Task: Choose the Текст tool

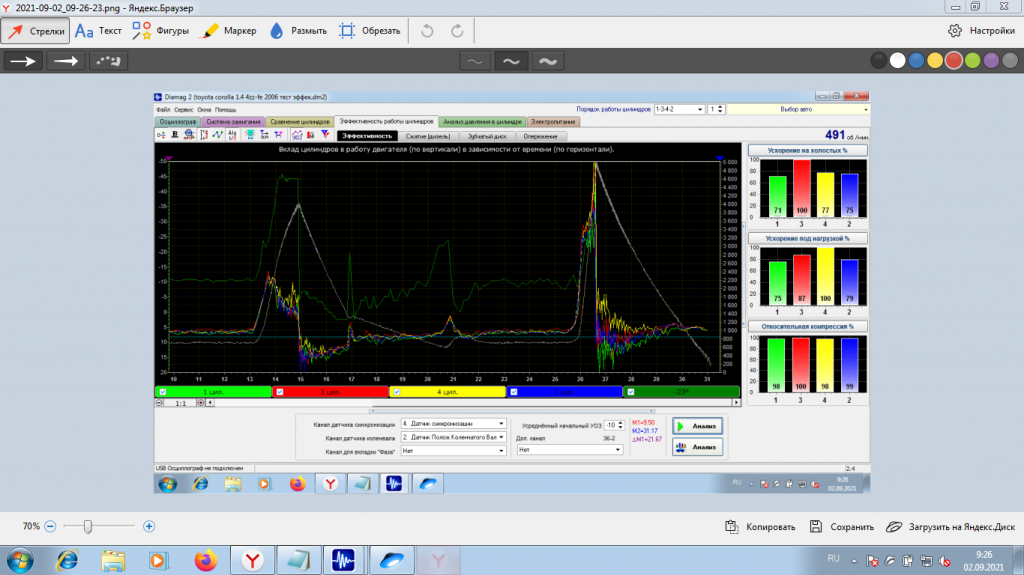Action: click(99, 31)
